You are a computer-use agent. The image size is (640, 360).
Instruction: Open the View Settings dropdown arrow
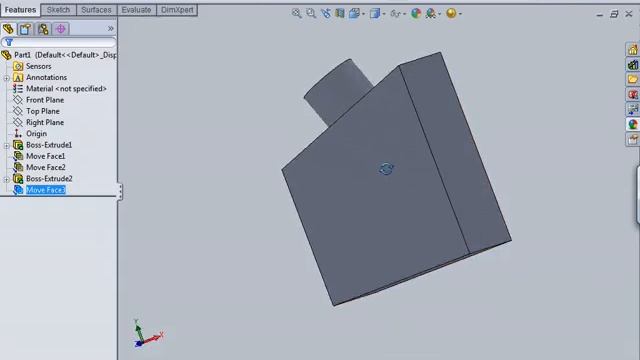460,14
